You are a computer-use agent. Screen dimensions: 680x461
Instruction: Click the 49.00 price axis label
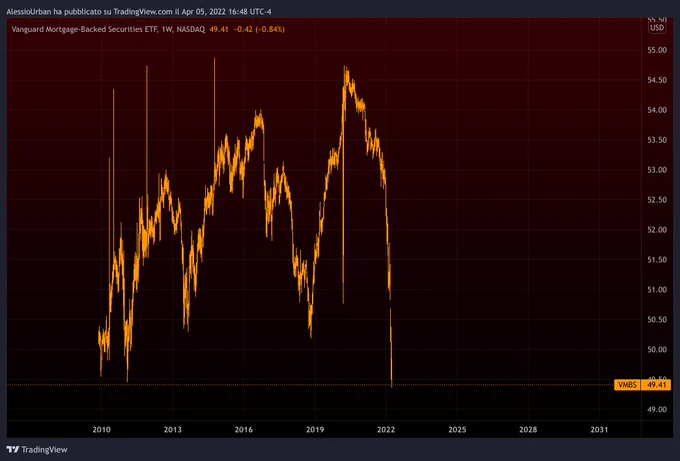pyautogui.click(x=657, y=409)
